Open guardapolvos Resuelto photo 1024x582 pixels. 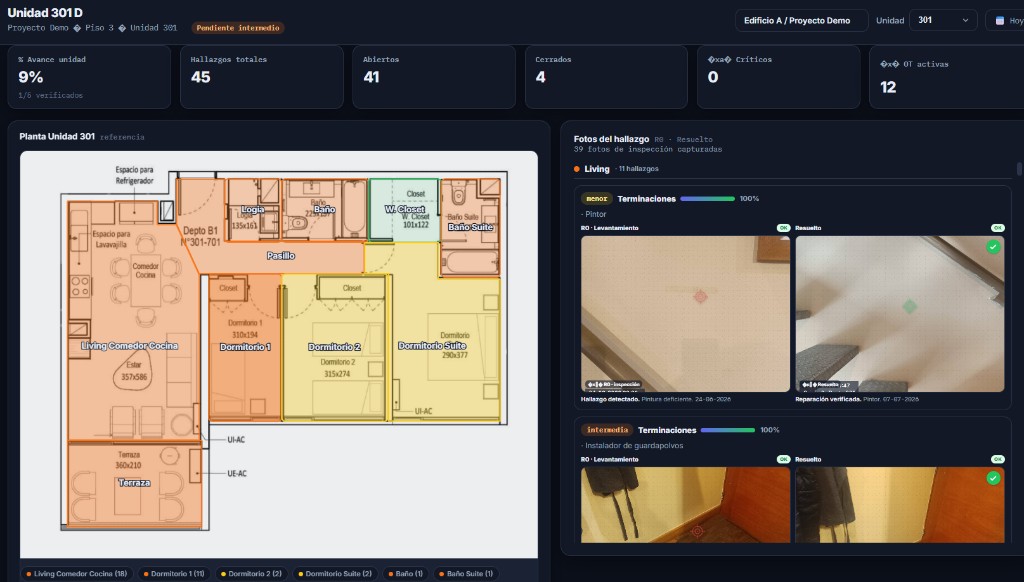point(899,505)
